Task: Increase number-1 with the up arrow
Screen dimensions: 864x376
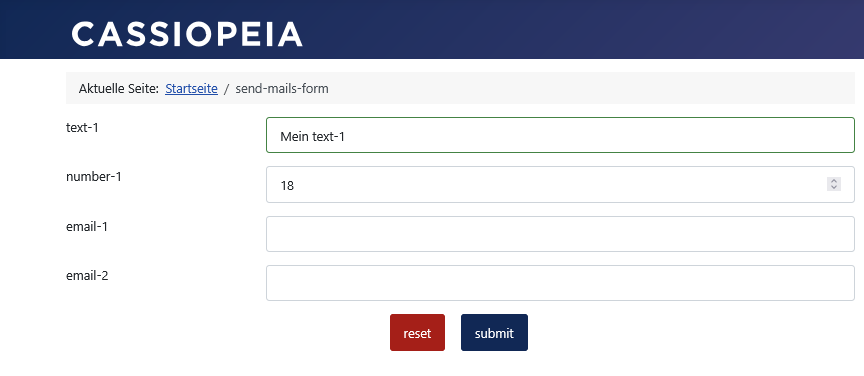Action: pyautogui.click(x=834, y=181)
